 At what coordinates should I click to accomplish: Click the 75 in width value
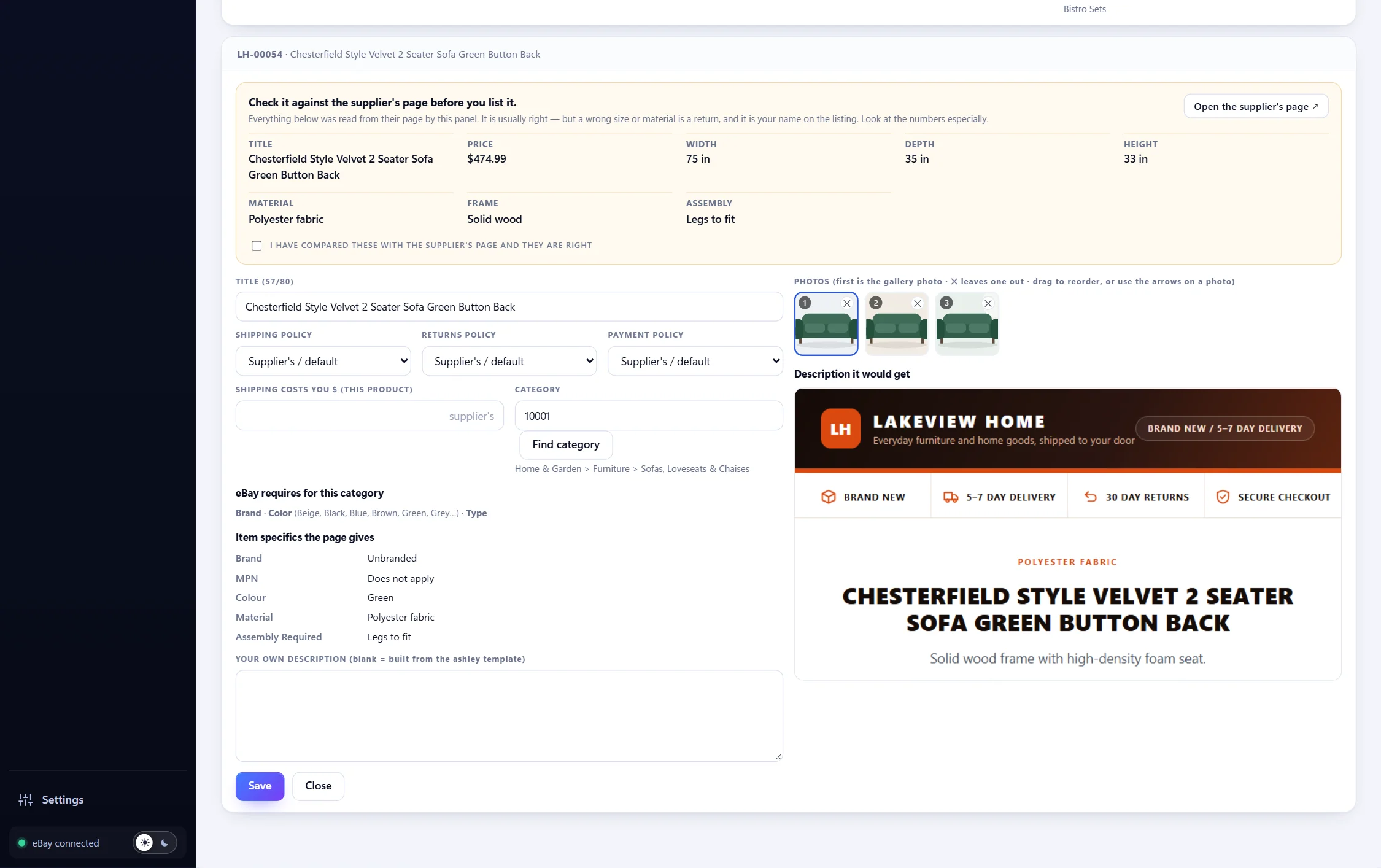[x=698, y=159]
